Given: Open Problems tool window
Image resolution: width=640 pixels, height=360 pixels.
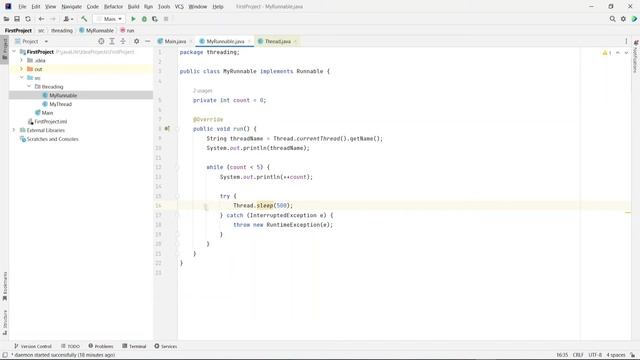Looking at the screenshot, I should pyautogui.click(x=101, y=346).
